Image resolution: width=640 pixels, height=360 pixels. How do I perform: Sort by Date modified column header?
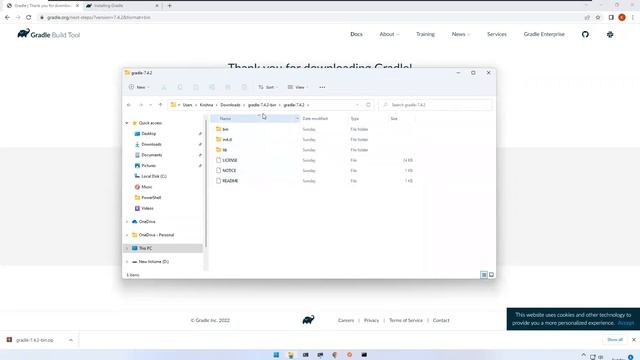click(315, 118)
